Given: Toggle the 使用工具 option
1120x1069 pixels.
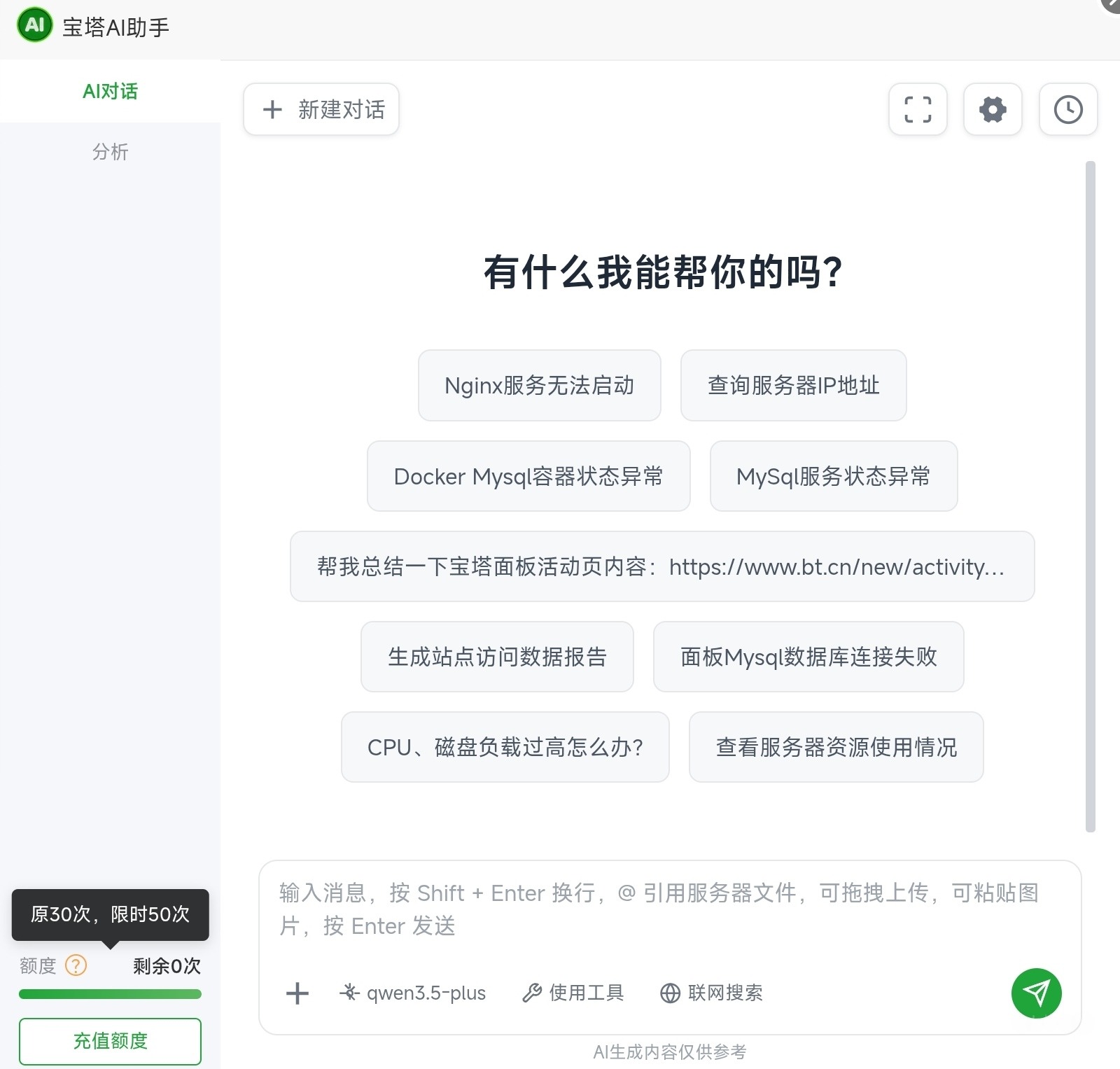Looking at the screenshot, I should click(x=573, y=993).
